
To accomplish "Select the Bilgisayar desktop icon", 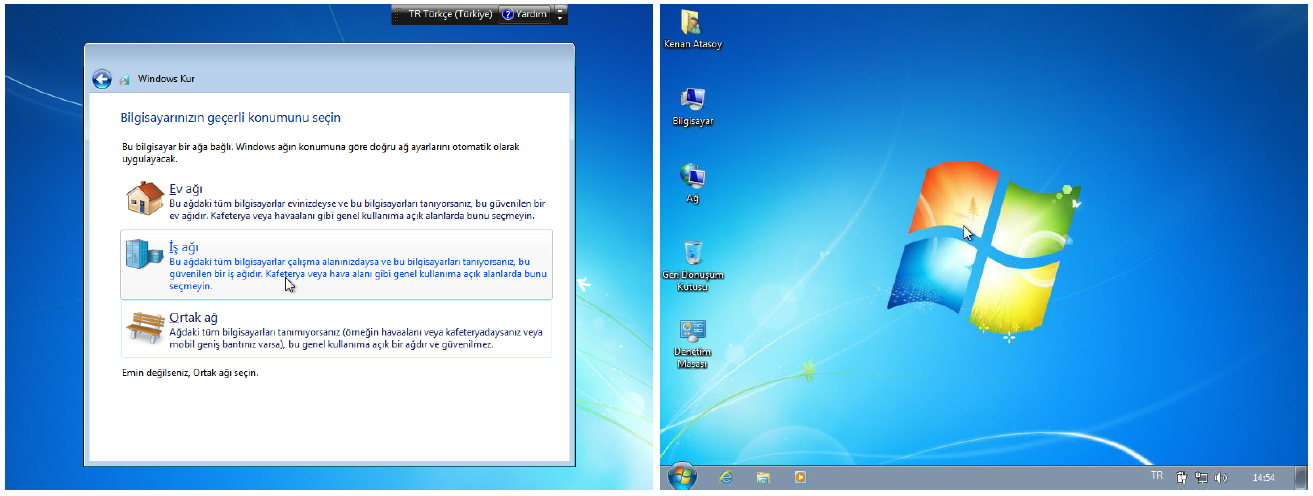I will coord(693,107).
